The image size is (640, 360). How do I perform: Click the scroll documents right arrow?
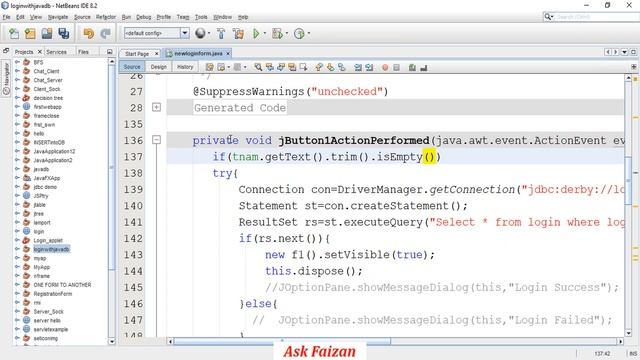[616, 52]
